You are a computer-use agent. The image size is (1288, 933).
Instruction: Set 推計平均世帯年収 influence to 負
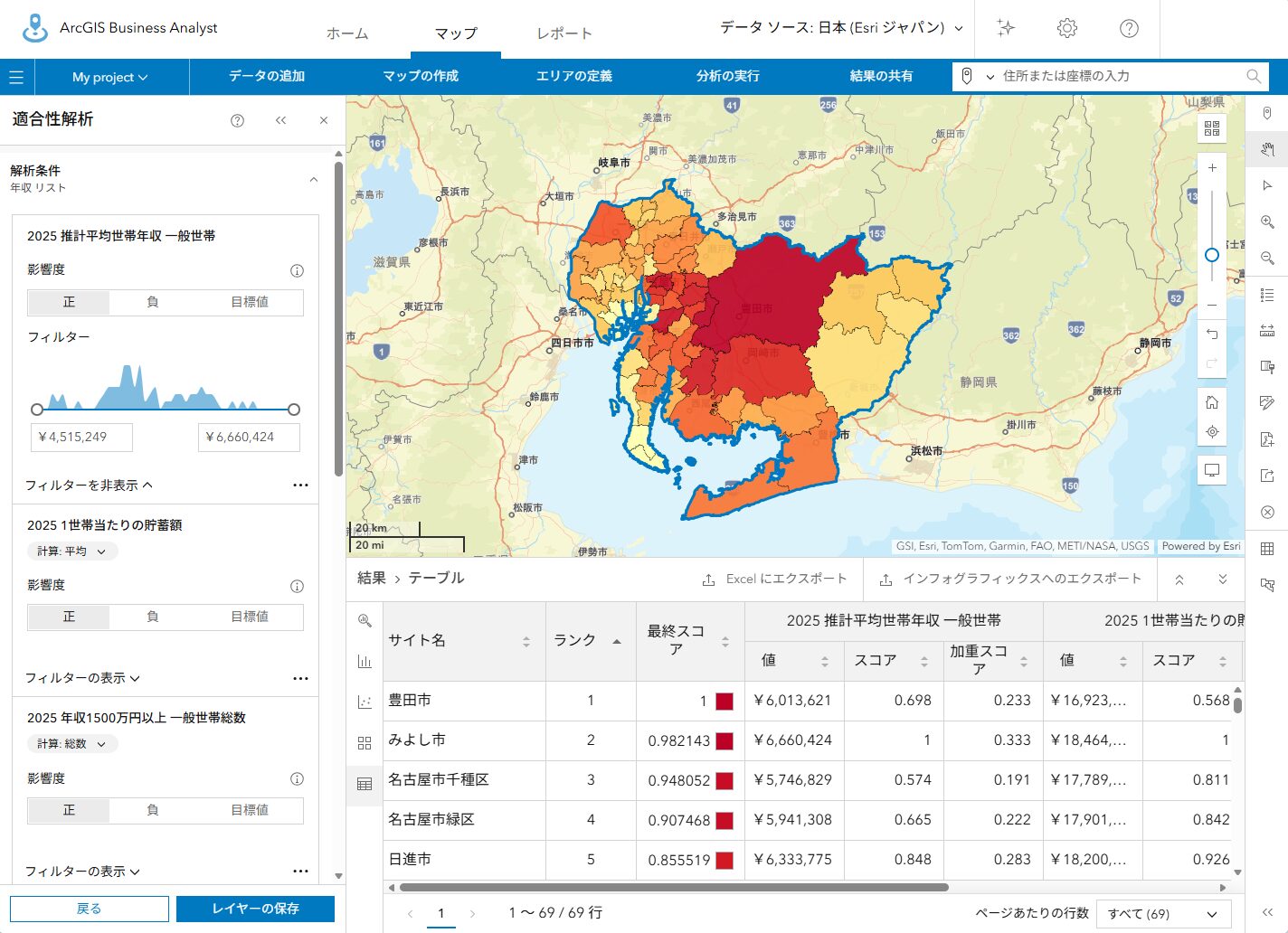coord(152,302)
